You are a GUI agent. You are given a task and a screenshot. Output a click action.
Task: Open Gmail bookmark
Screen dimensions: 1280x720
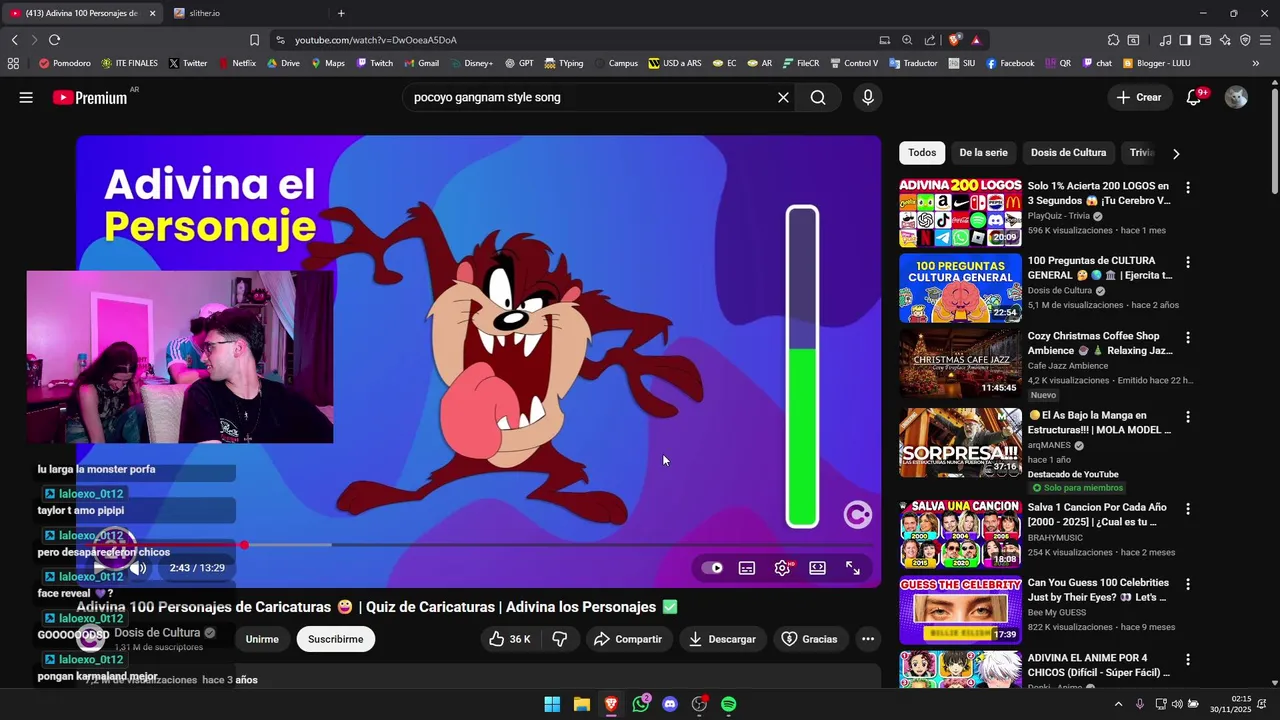point(420,63)
